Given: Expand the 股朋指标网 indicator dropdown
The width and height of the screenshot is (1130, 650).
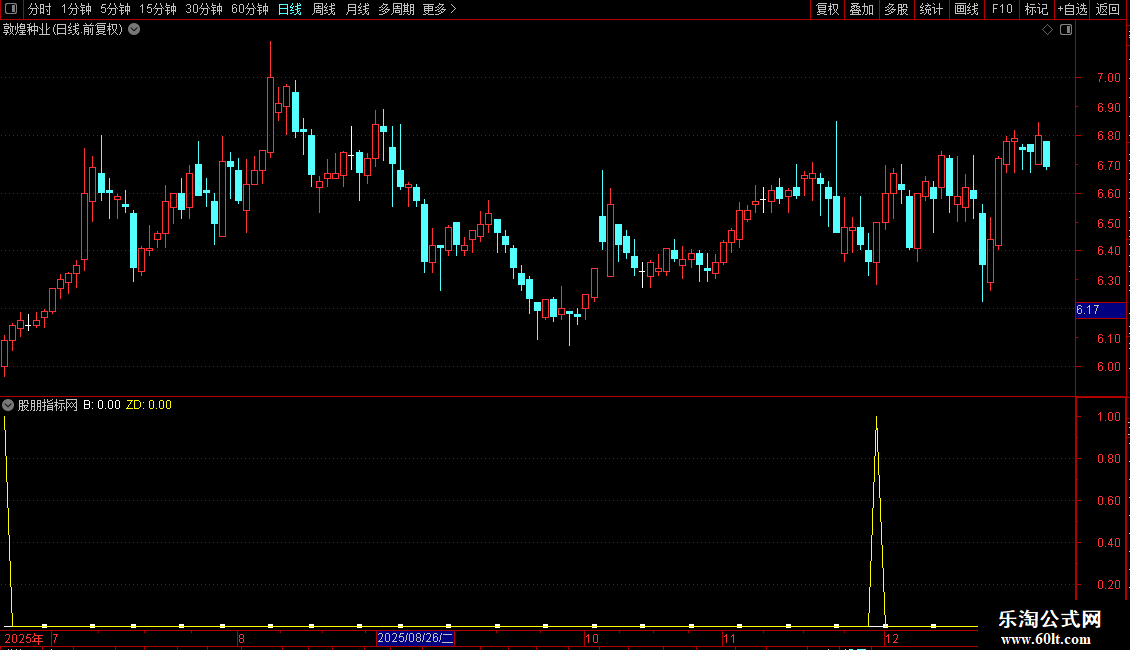Looking at the screenshot, I should point(8,405).
